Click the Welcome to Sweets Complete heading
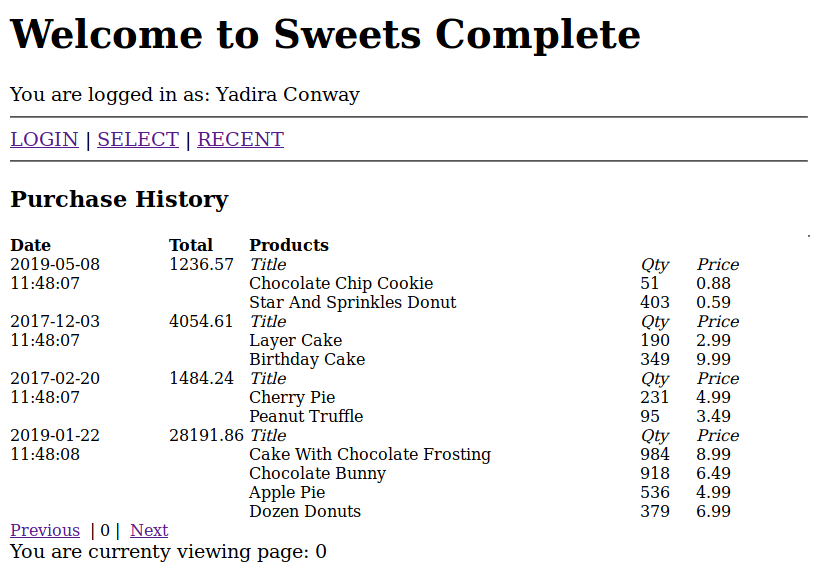This screenshot has width=823, height=584. click(x=325, y=34)
